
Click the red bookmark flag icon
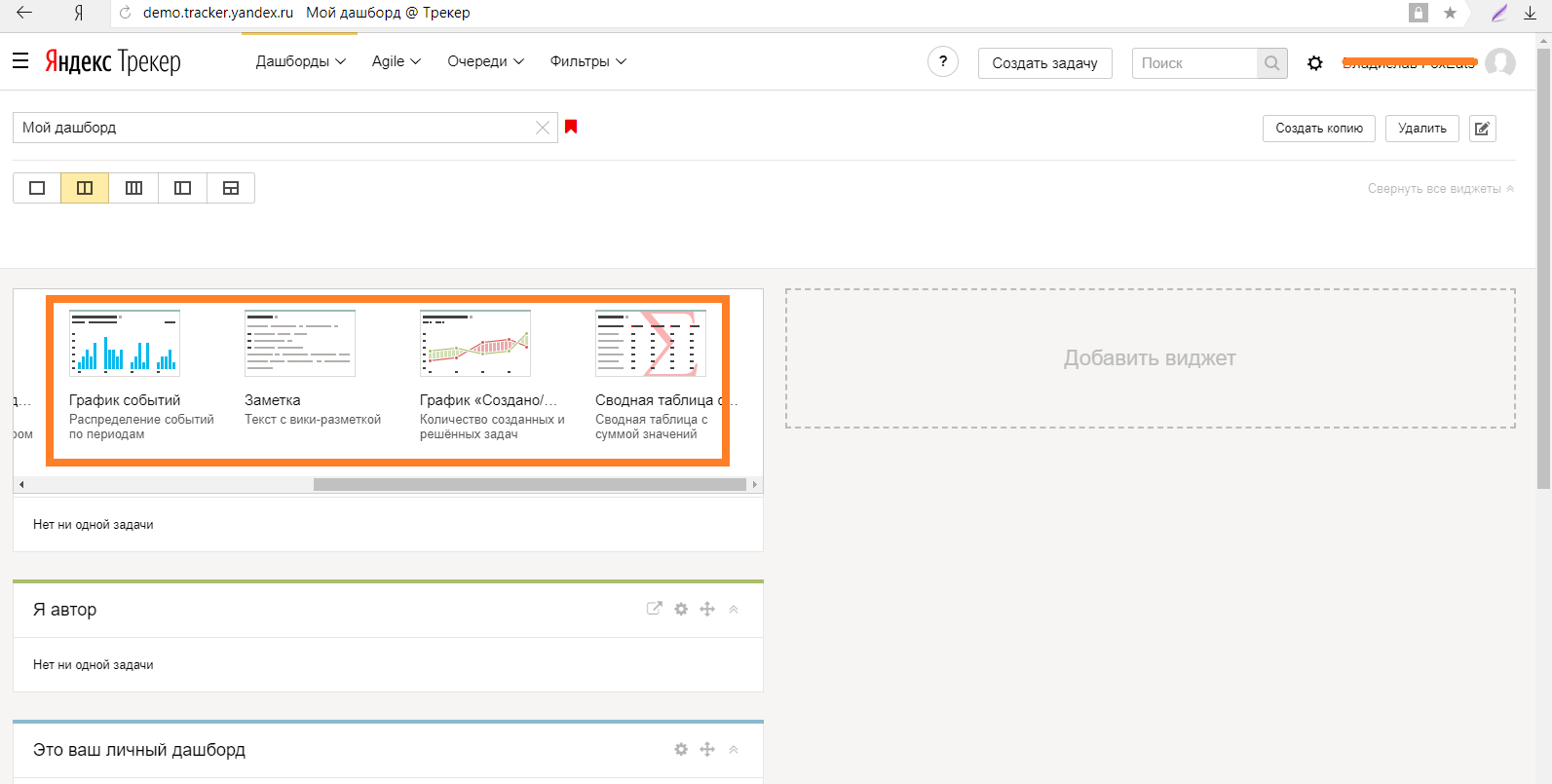pyautogui.click(x=571, y=127)
